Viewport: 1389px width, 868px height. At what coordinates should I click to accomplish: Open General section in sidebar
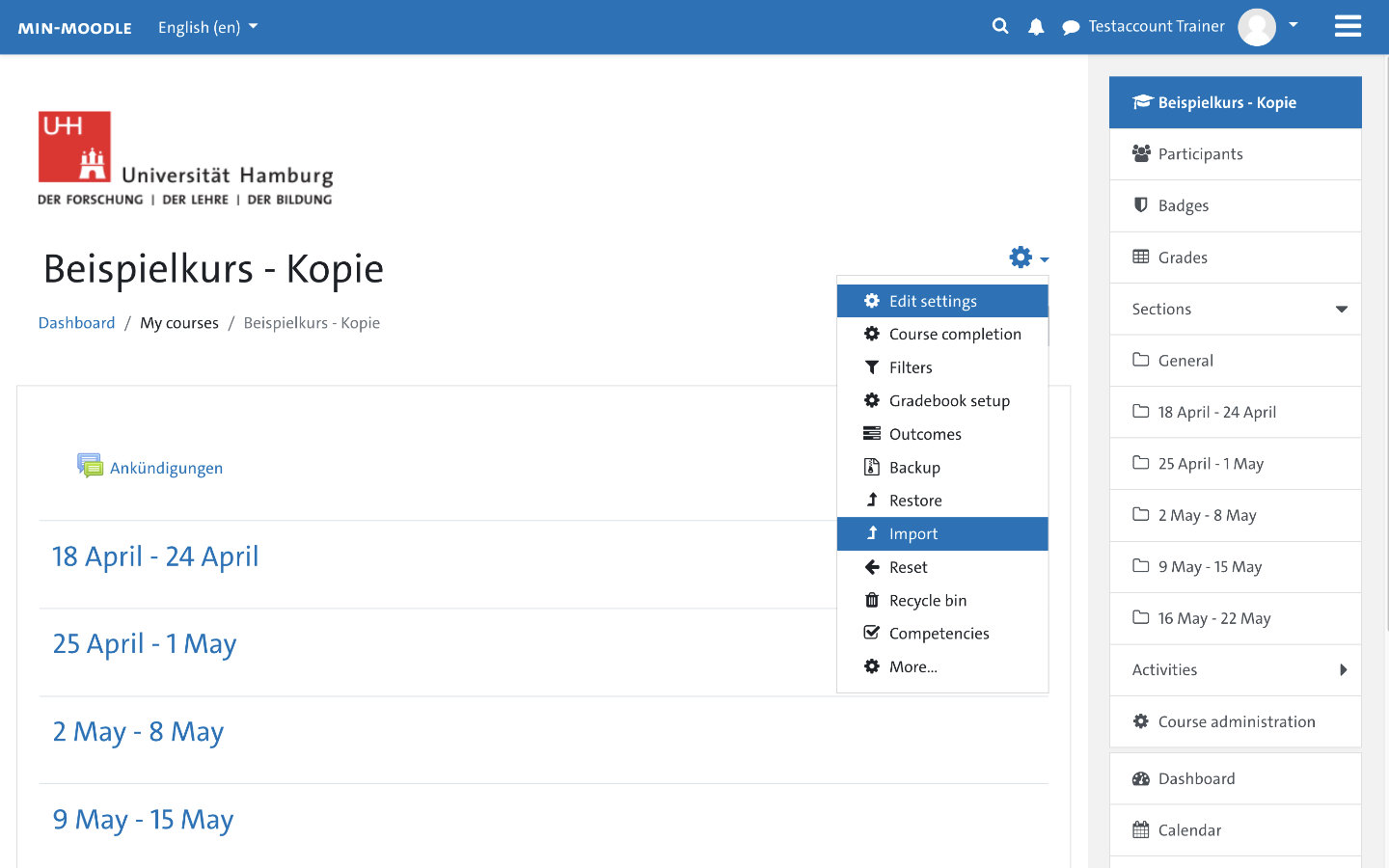tap(1235, 361)
